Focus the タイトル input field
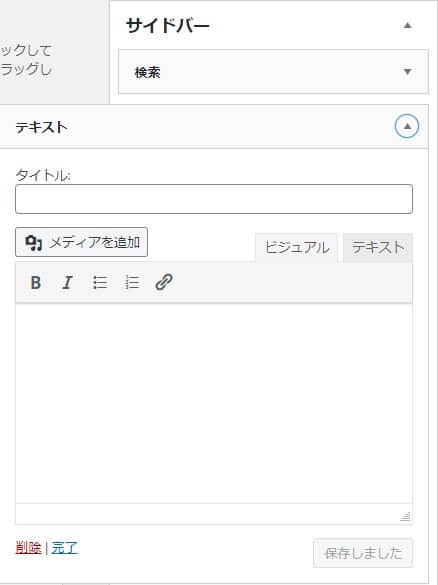The height and width of the screenshot is (585, 438). 214,199
